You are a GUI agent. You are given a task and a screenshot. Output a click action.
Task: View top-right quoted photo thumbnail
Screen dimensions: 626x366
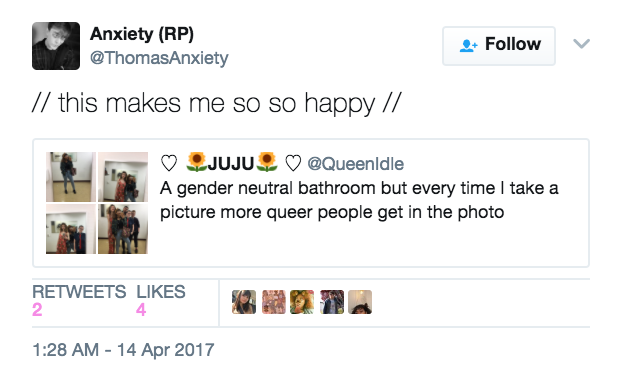(x=123, y=177)
